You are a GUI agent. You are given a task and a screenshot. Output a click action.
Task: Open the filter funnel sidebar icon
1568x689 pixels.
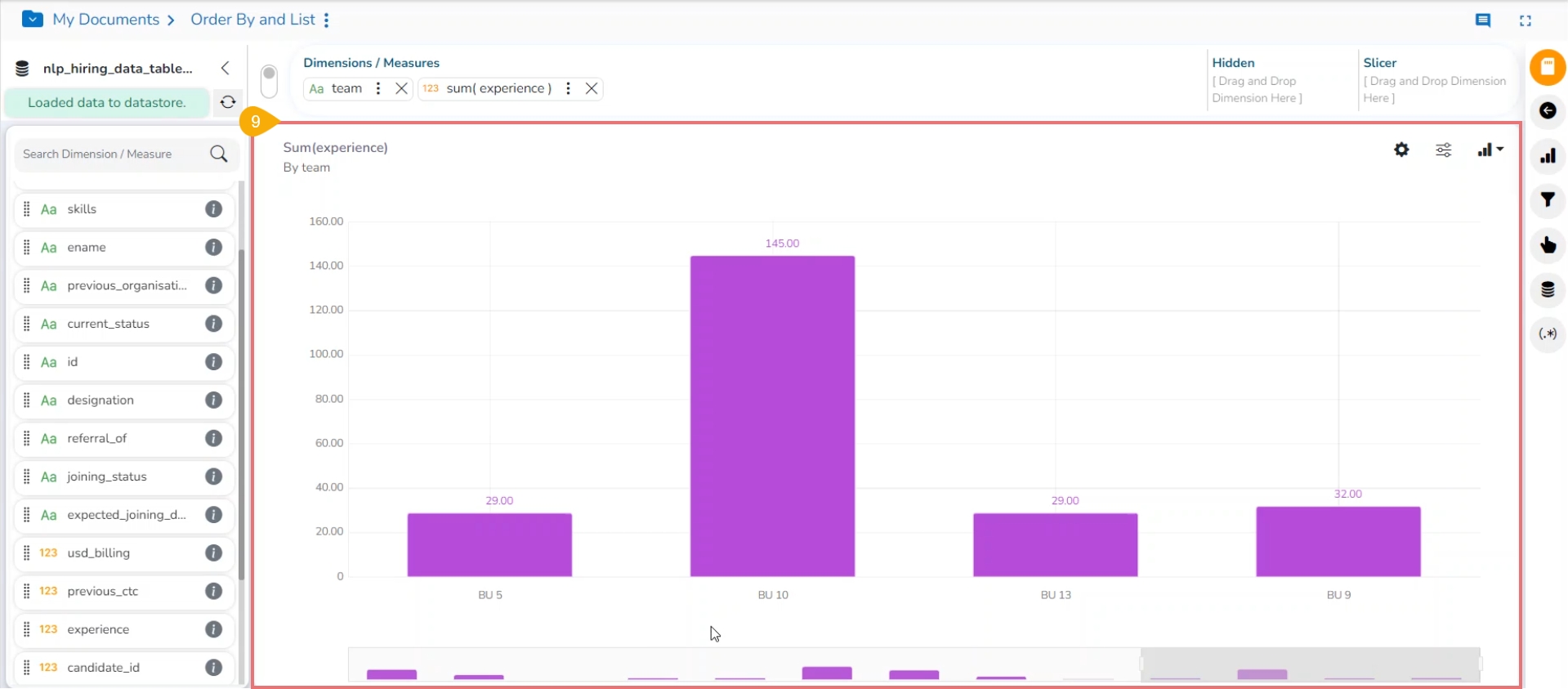[x=1548, y=200]
